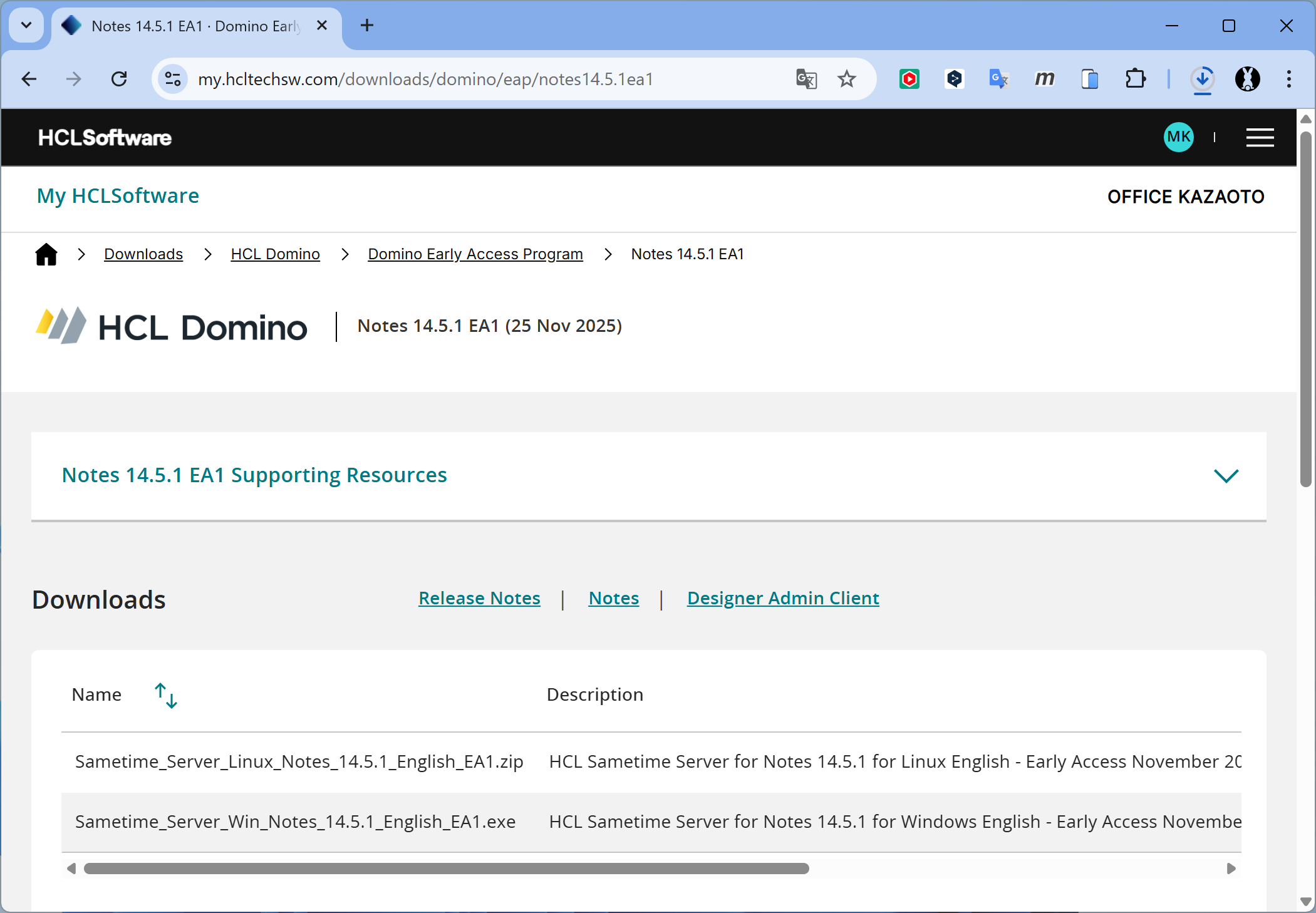This screenshot has width=1316, height=913.
Task: Click the Windows Sametime Server description
Action: tap(895, 822)
